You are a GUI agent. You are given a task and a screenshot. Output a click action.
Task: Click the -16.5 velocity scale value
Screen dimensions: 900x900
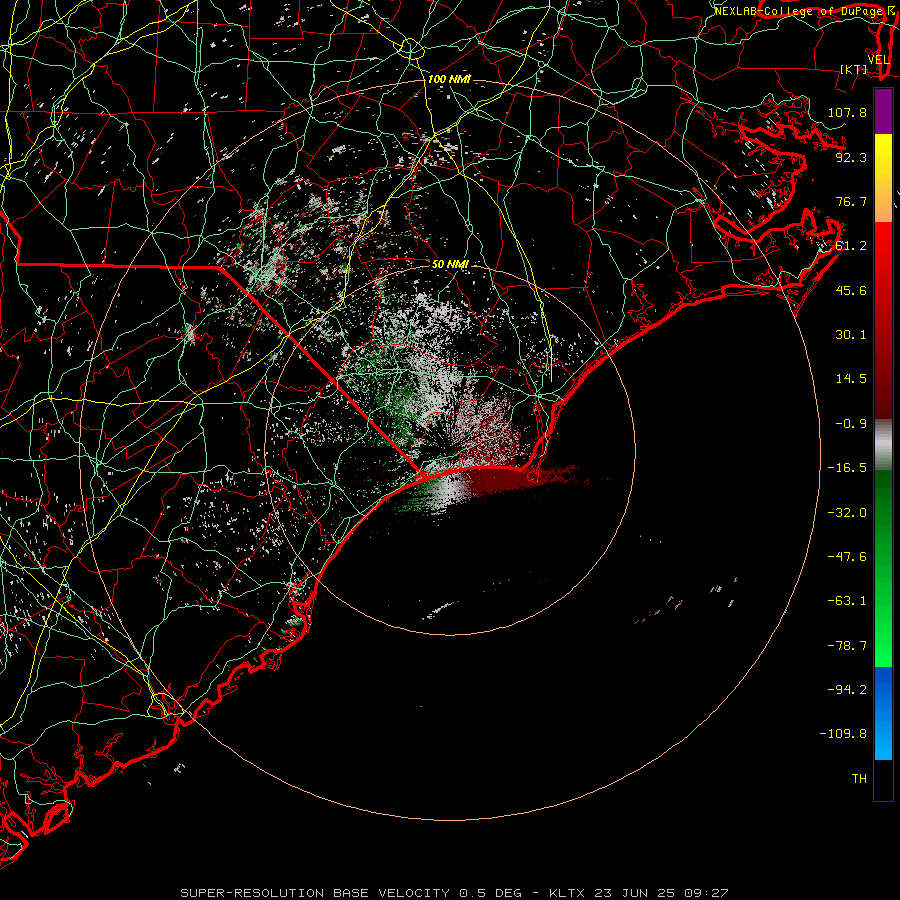(847, 468)
